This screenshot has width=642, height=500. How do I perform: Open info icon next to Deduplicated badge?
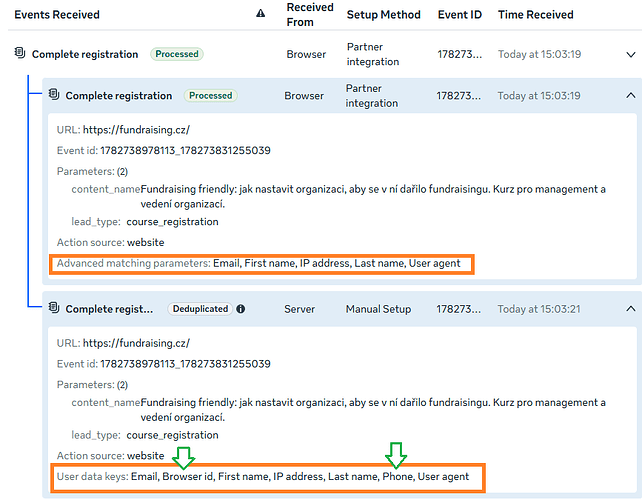coord(241,309)
